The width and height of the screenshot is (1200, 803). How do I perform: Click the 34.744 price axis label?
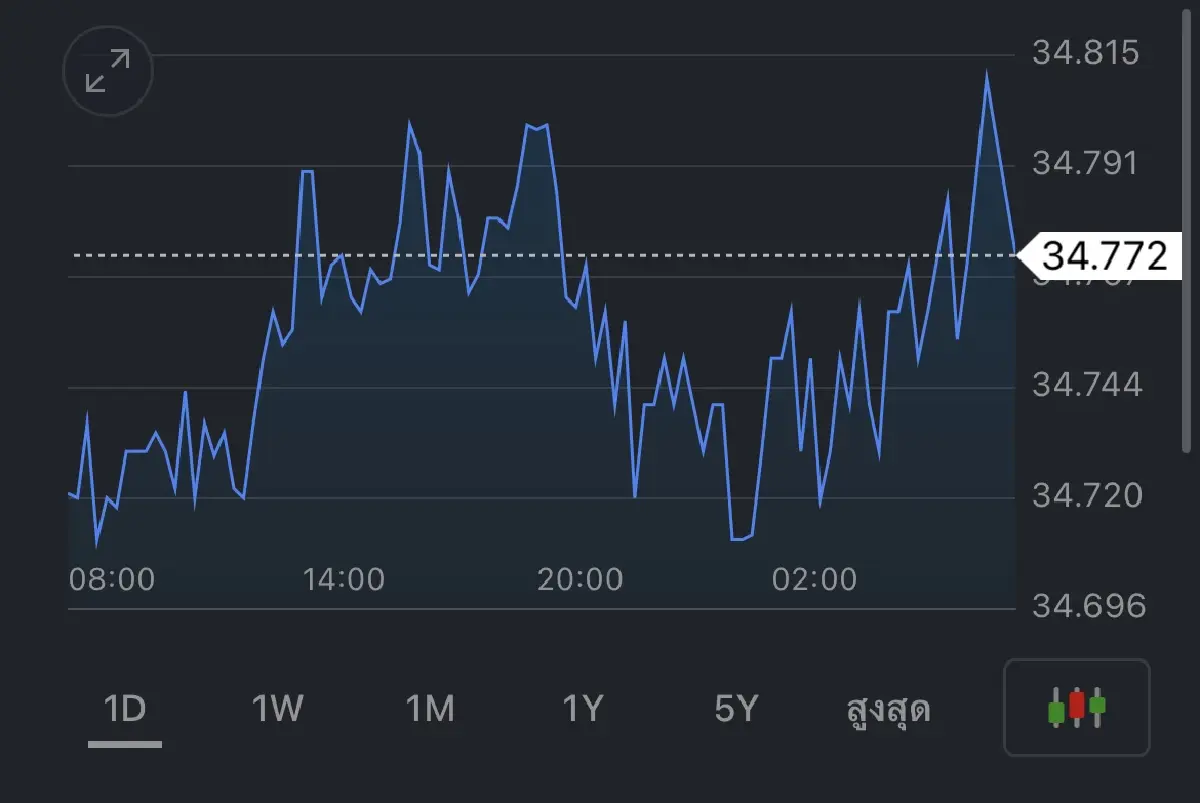(x=1086, y=385)
